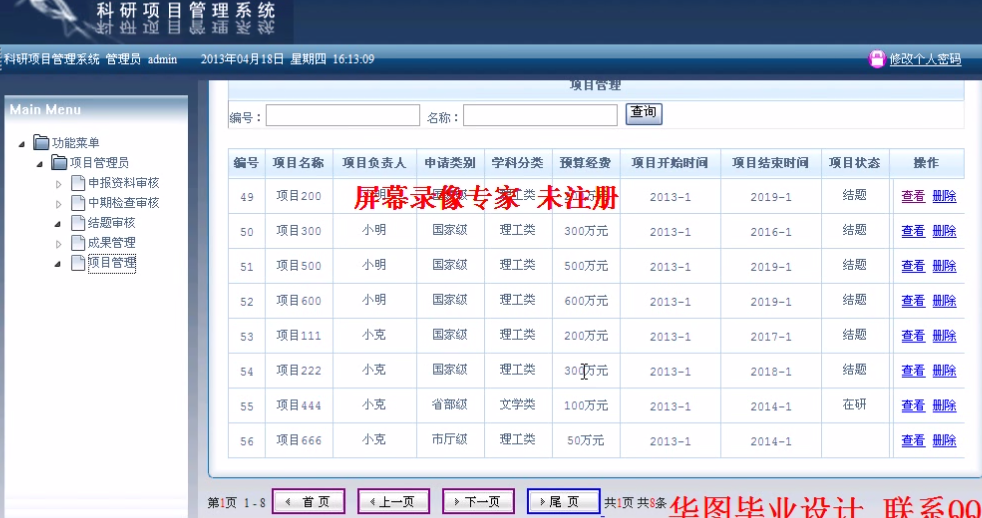Viewport: 982px width, 518px height.
Task: Expand the 申报资料审核 node arrow
Action: (x=58, y=184)
